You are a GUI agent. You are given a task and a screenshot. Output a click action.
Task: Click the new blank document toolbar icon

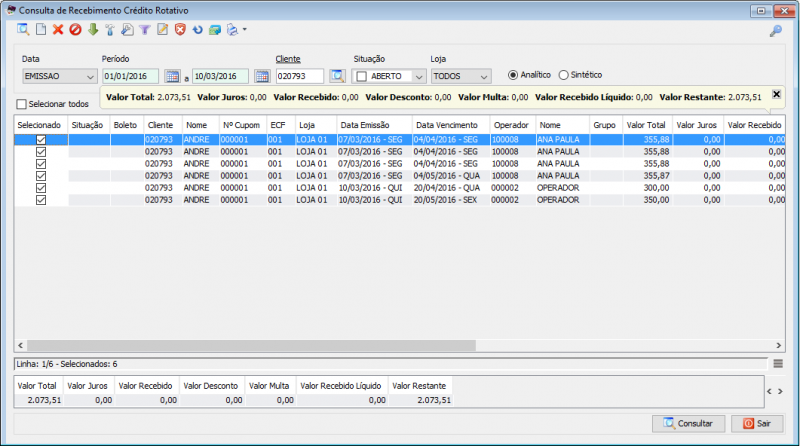tap(41, 30)
